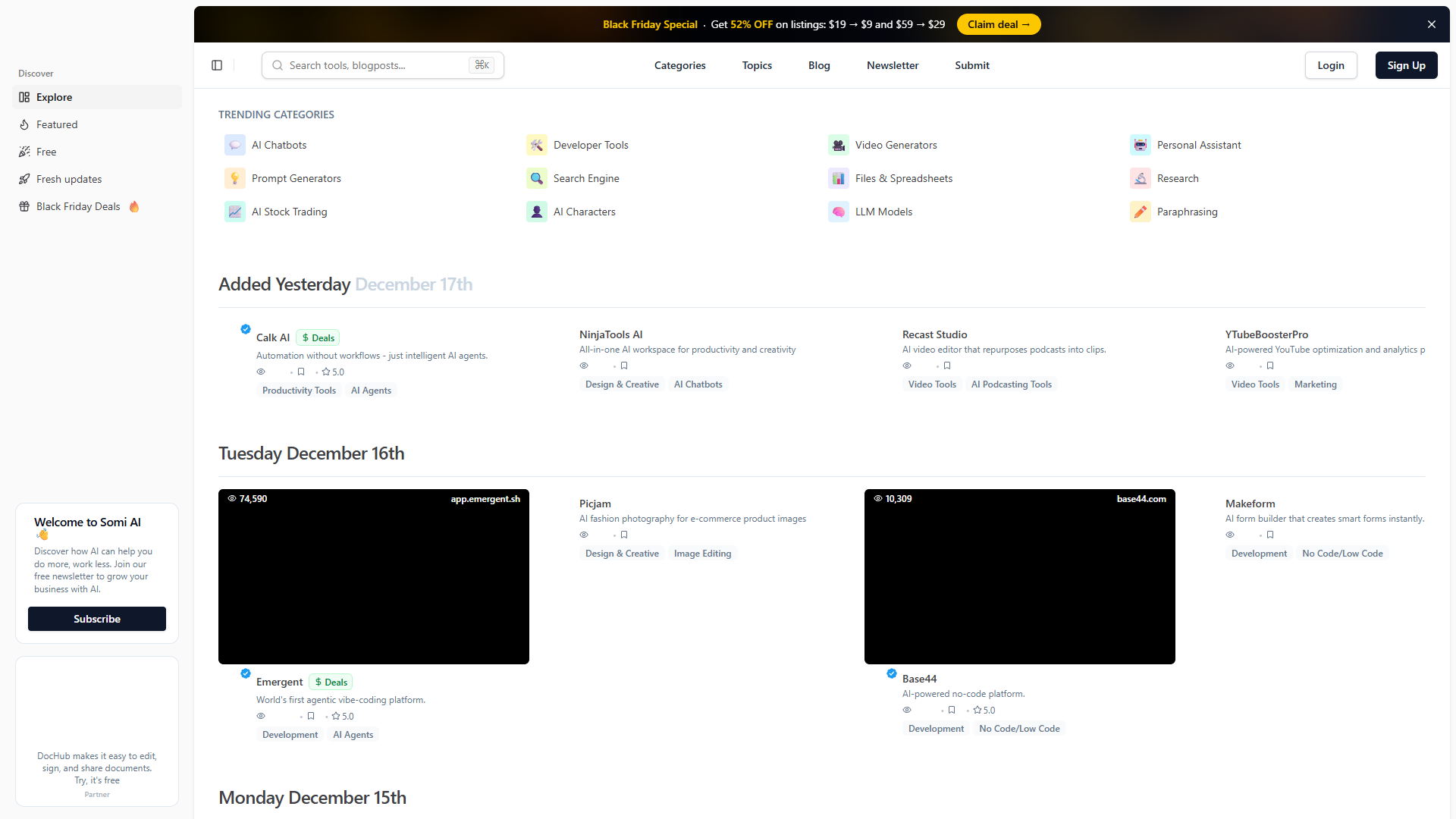This screenshot has width=1456, height=819.
Task: Open the AI Stock Trading icon
Action: (235, 212)
